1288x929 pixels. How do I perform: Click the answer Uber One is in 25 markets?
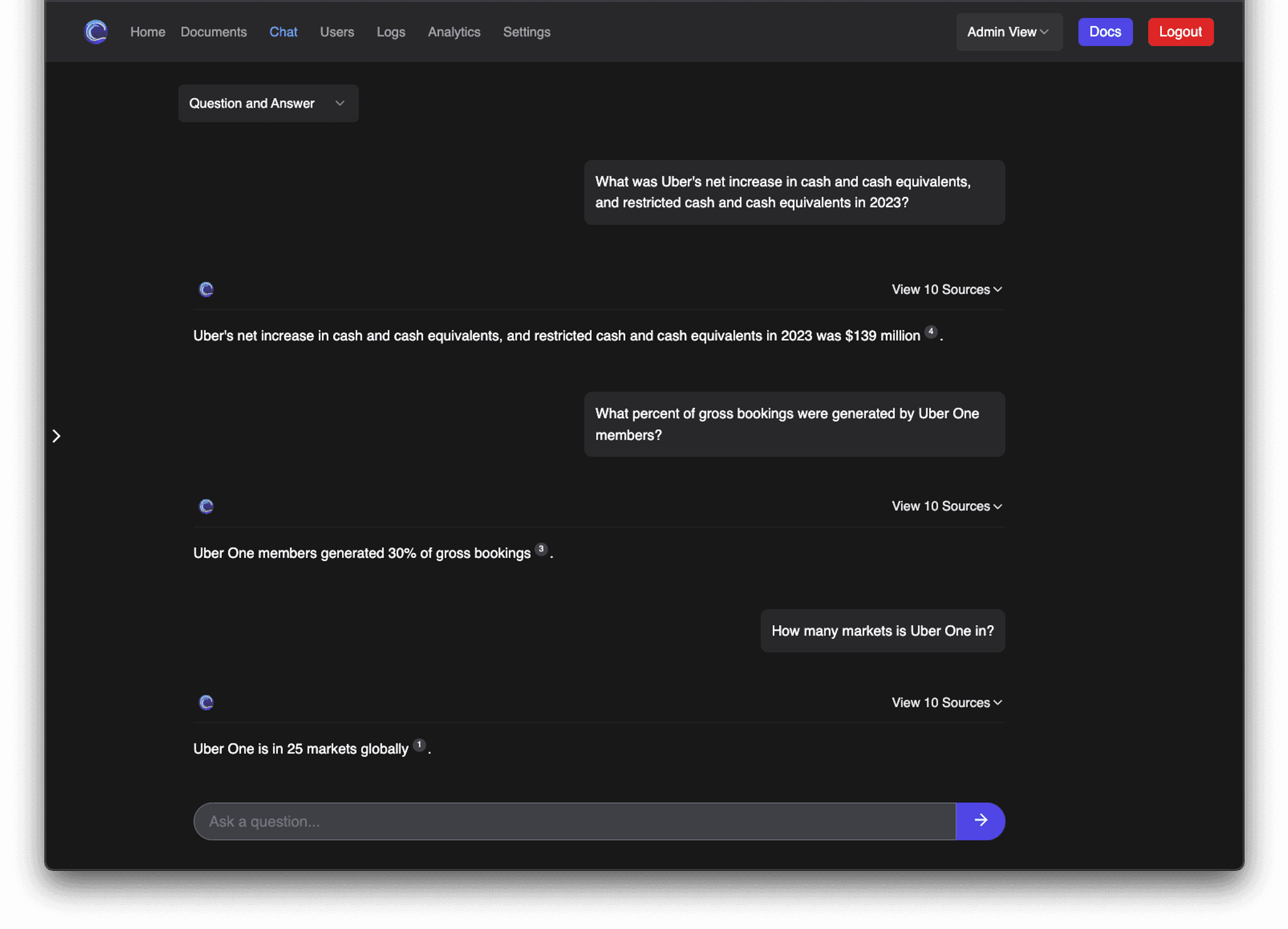pyautogui.click(x=312, y=748)
